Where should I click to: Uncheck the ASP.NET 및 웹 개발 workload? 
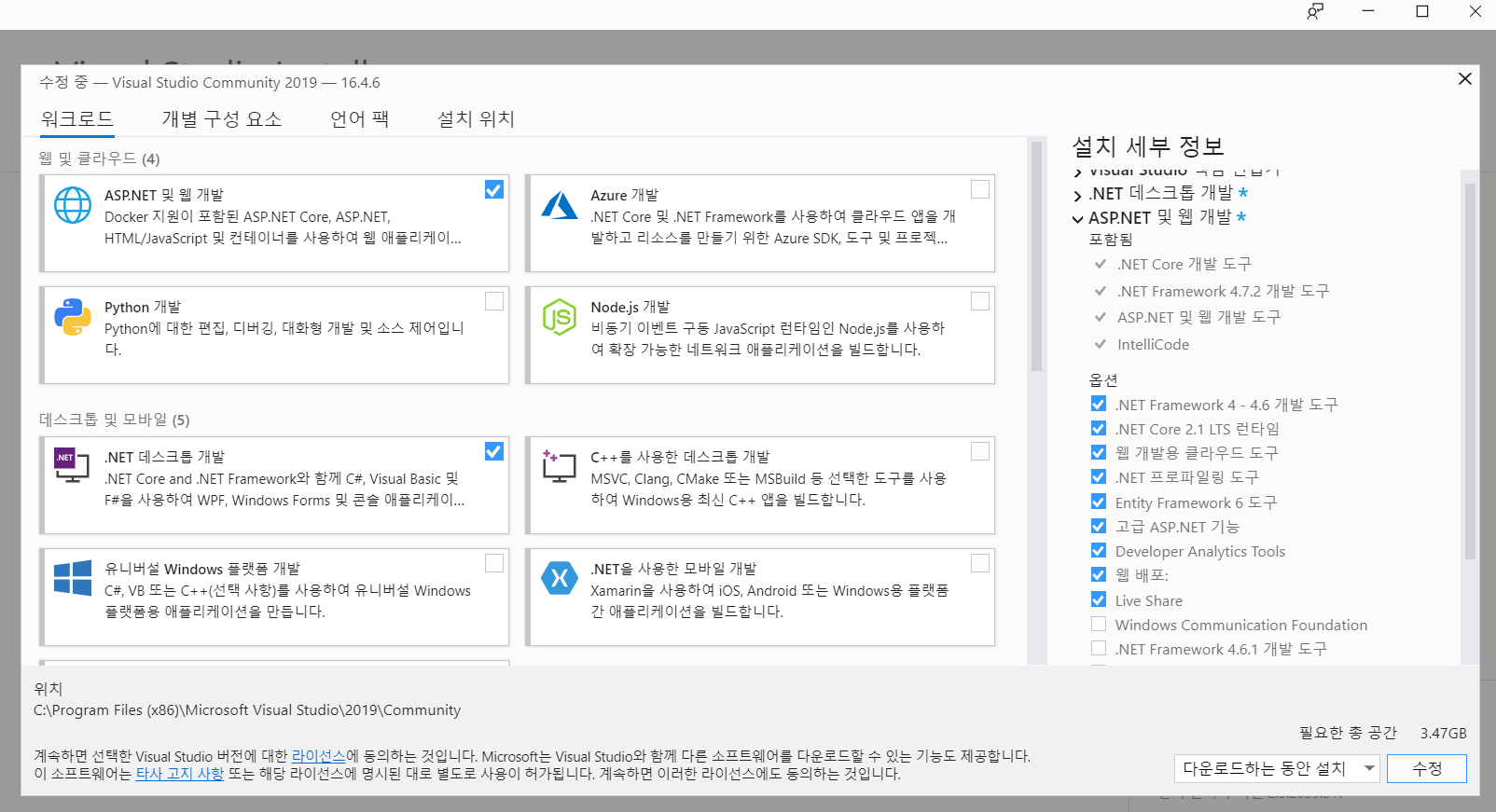(x=494, y=189)
